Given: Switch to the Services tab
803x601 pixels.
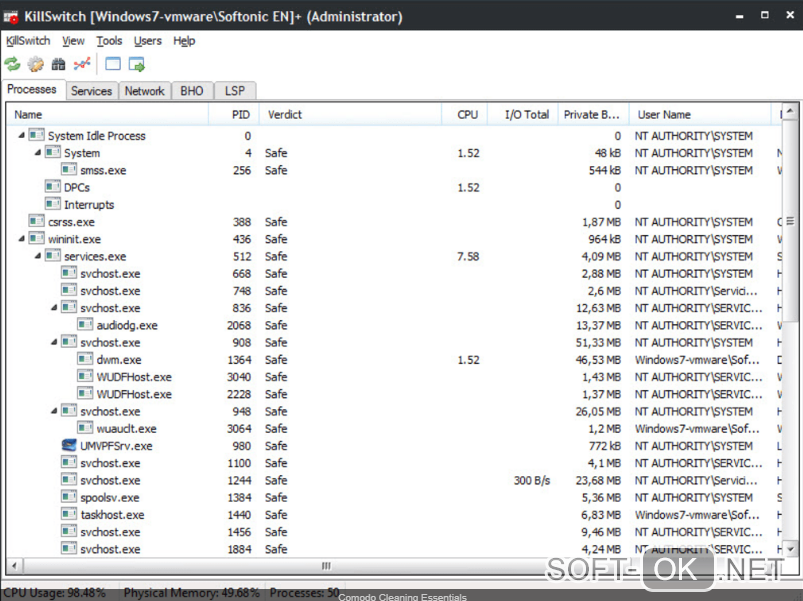Looking at the screenshot, I should [92, 91].
